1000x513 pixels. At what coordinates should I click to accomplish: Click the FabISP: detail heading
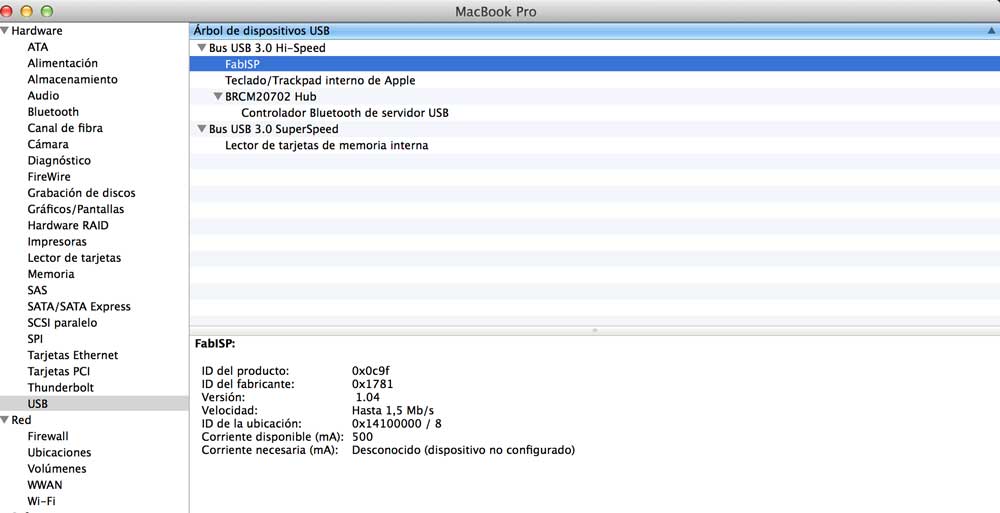tap(215, 343)
